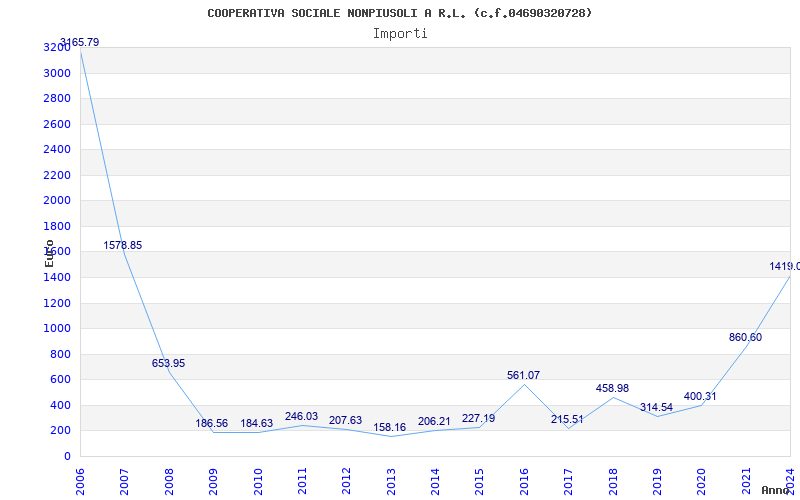Click the 2018 data point on line
Image resolution: width=800 pixels, height=500 pixels.
tap(613, 397)
